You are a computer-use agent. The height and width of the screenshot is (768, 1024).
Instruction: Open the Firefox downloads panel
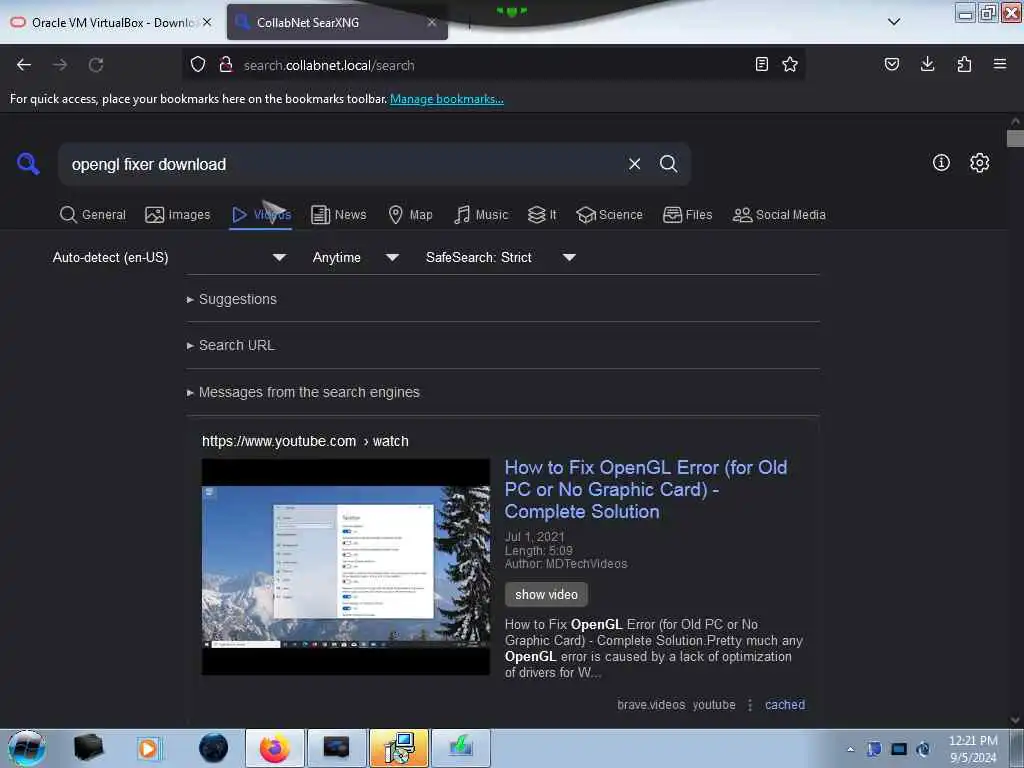[927, 64]
